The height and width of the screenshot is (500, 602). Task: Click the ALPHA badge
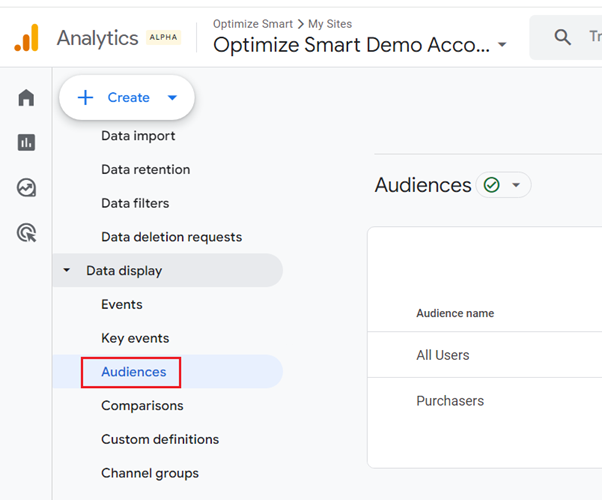point(164,37)
